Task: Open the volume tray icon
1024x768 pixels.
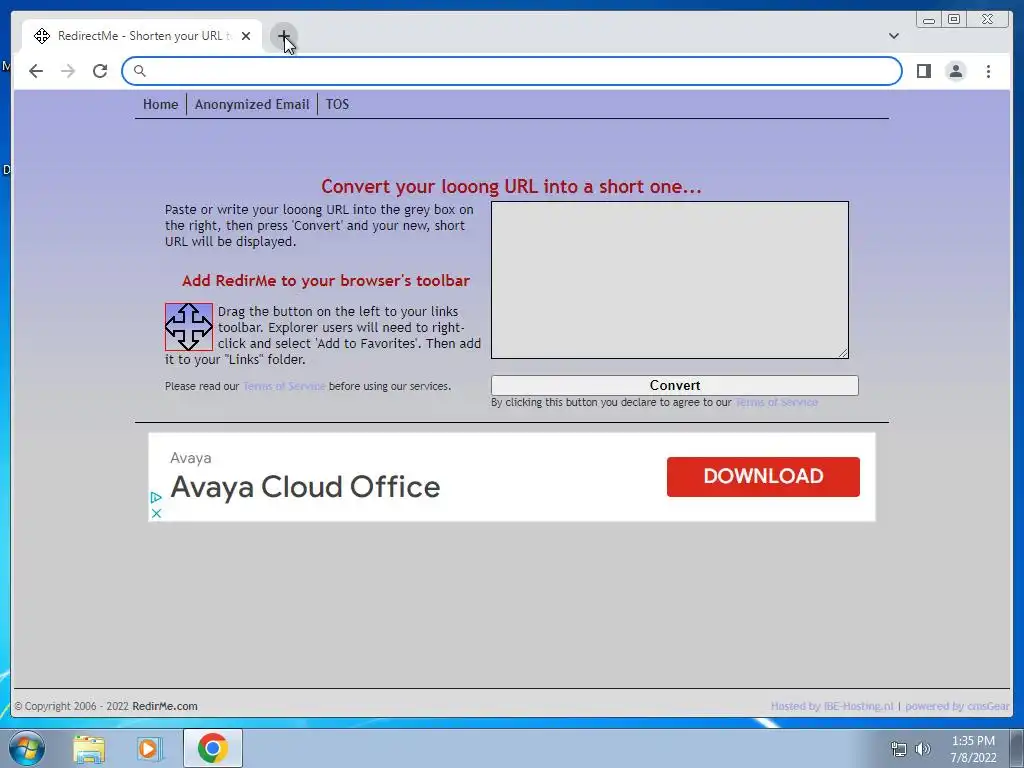Action: (x=923, y=749)
